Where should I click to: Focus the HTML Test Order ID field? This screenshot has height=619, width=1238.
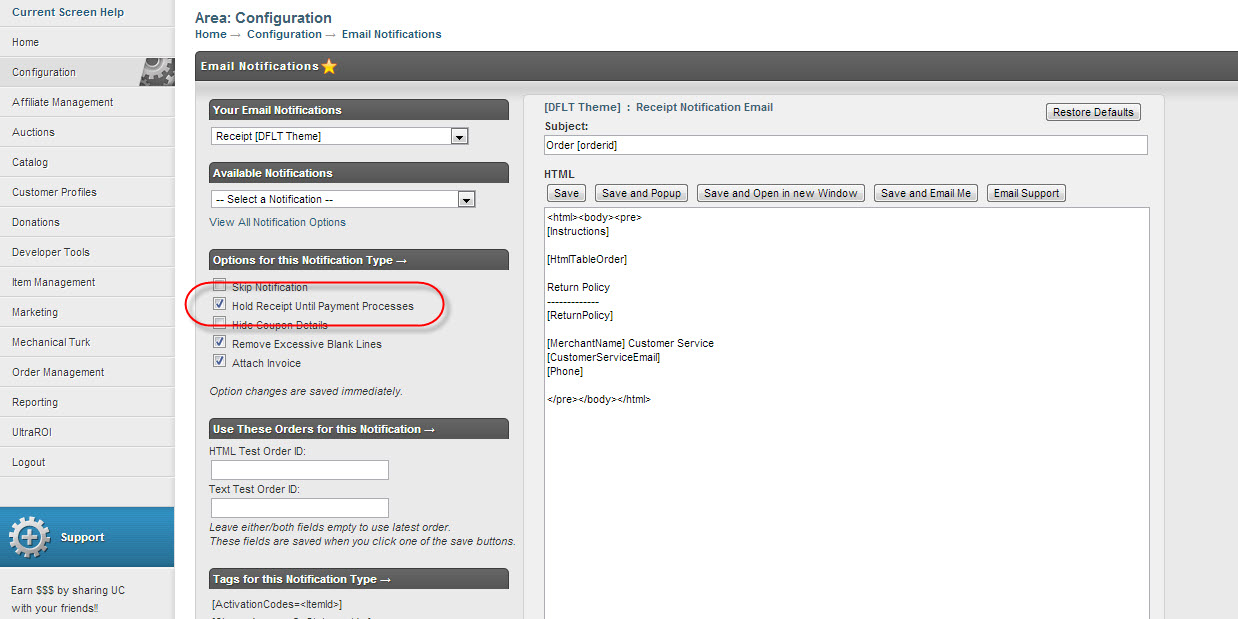pos(300,470)
